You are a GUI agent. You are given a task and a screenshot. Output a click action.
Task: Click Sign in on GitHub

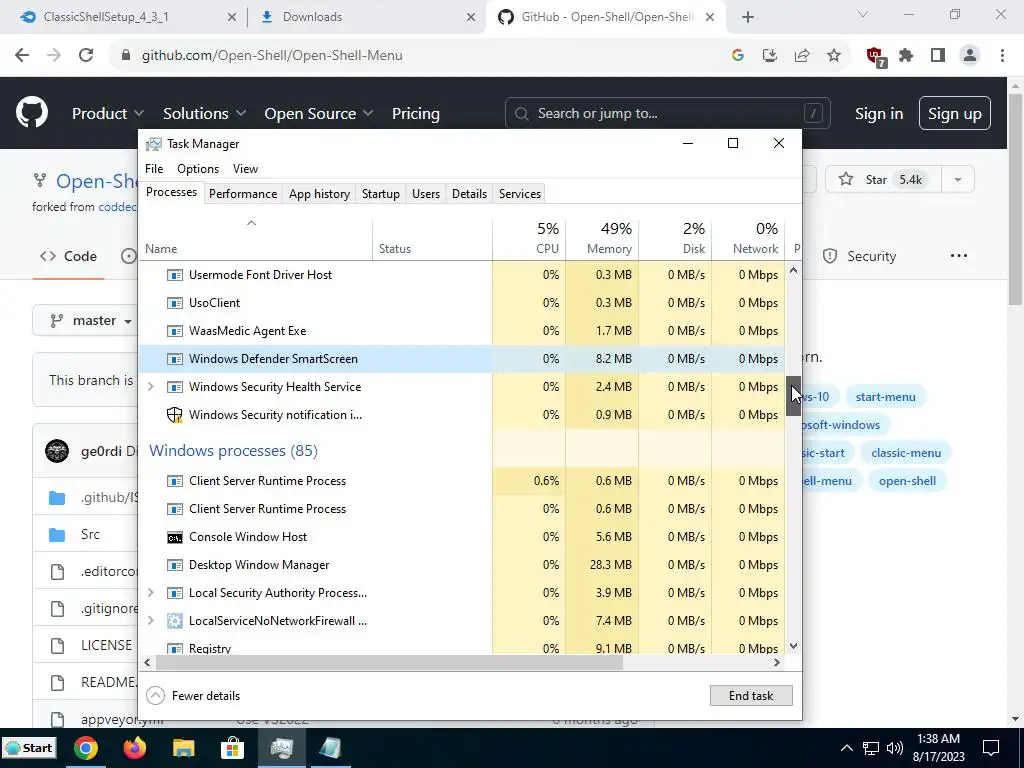click(879, 113)
